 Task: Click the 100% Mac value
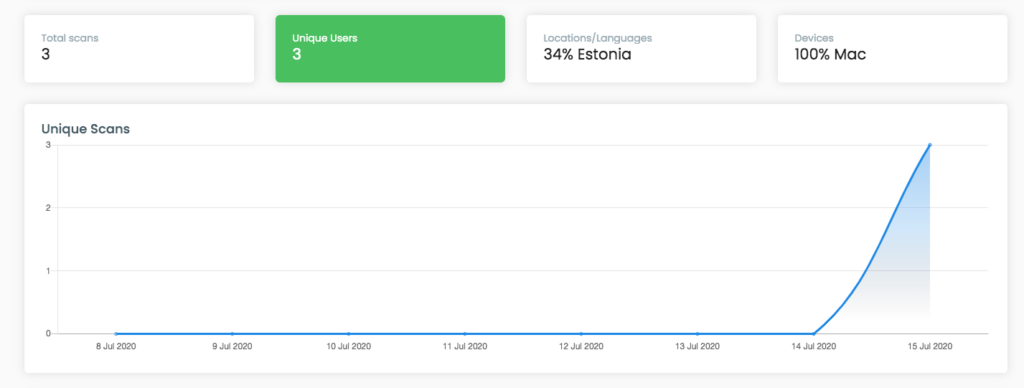point(830,54)
